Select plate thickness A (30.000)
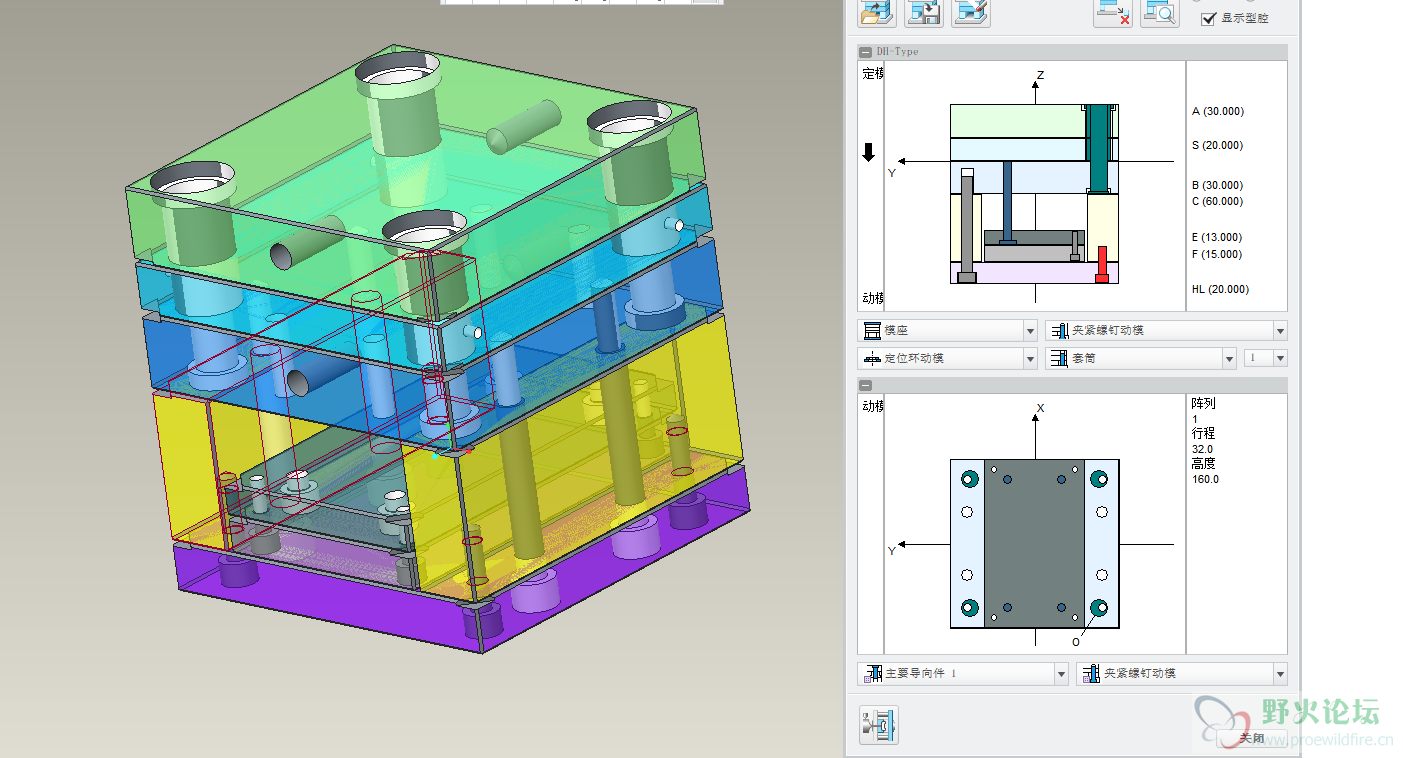The width and height of the screenshot is (1403, 758). (x=1218, y=111)
